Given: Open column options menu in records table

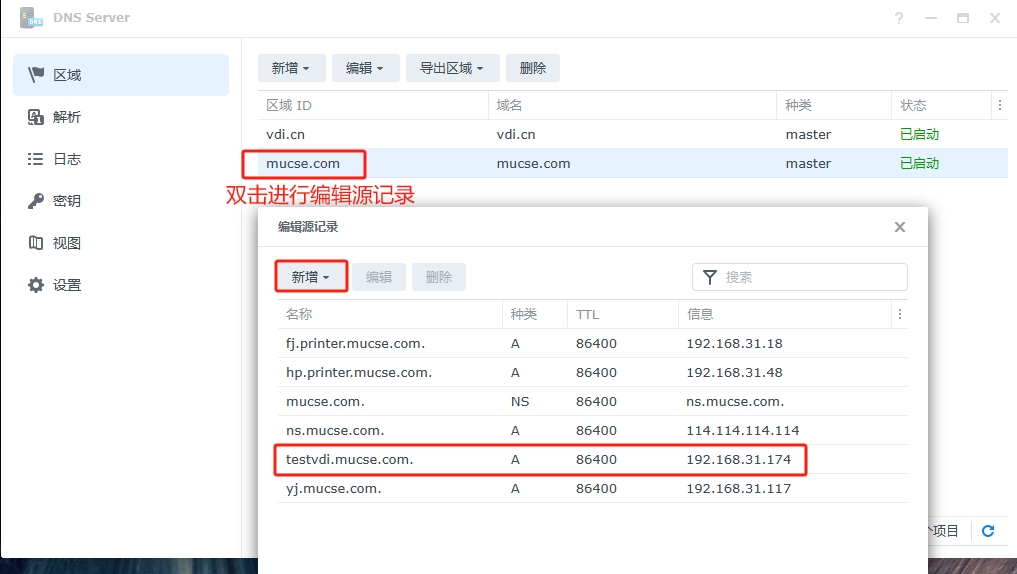Looking at the screenshot, I should coord(899,314).
